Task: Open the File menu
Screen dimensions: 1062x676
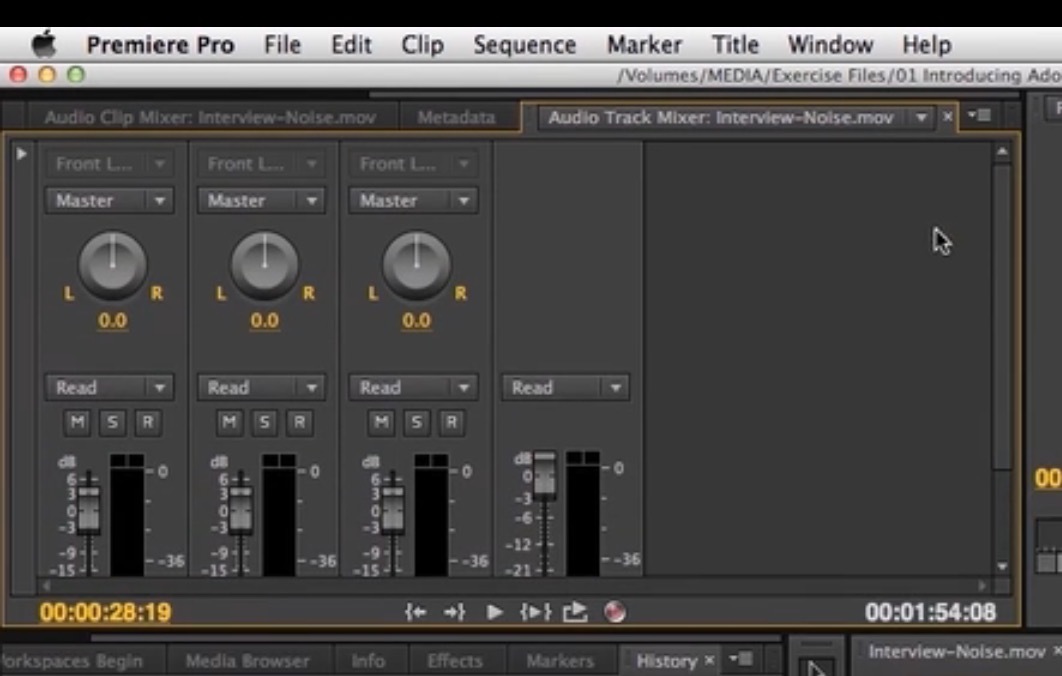Action: pos(282,45)
